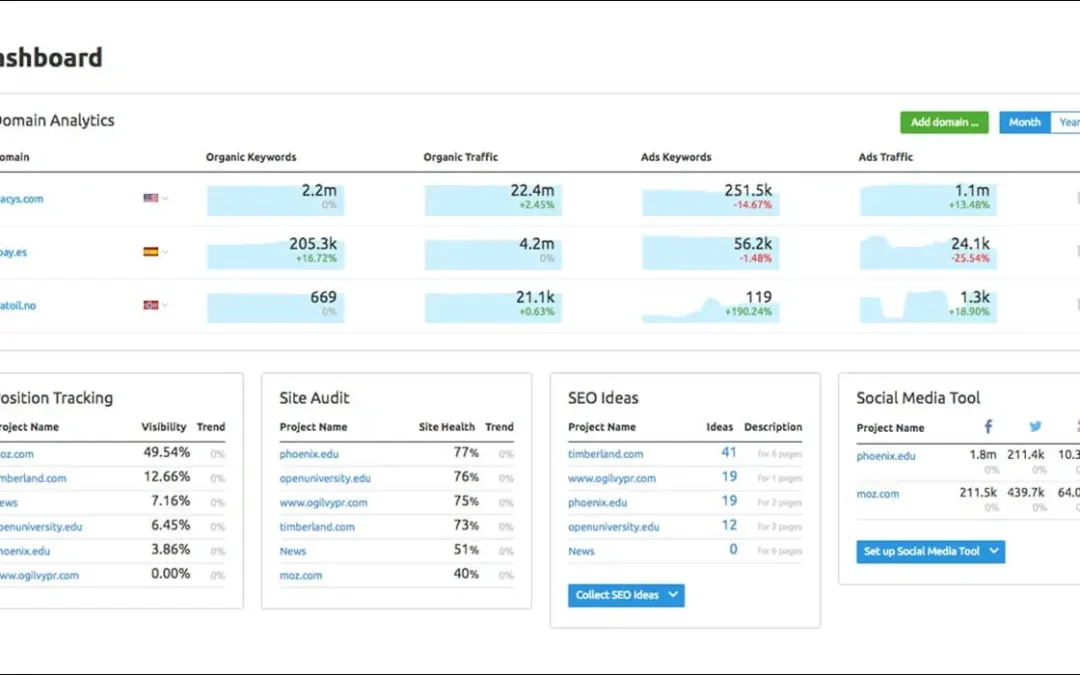This screenshot has width=1080, height=675.
Task: Click the Site Audit panel title
Action: (x=314, y=398)
